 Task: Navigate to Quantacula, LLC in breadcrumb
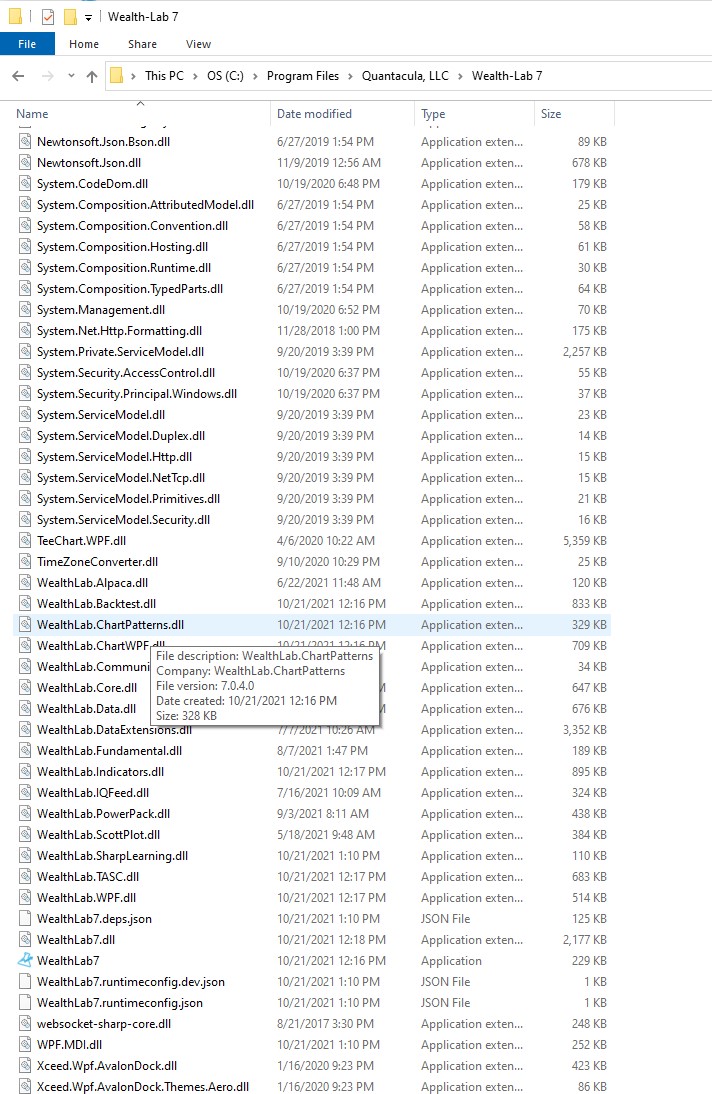(x=405, y=76)
